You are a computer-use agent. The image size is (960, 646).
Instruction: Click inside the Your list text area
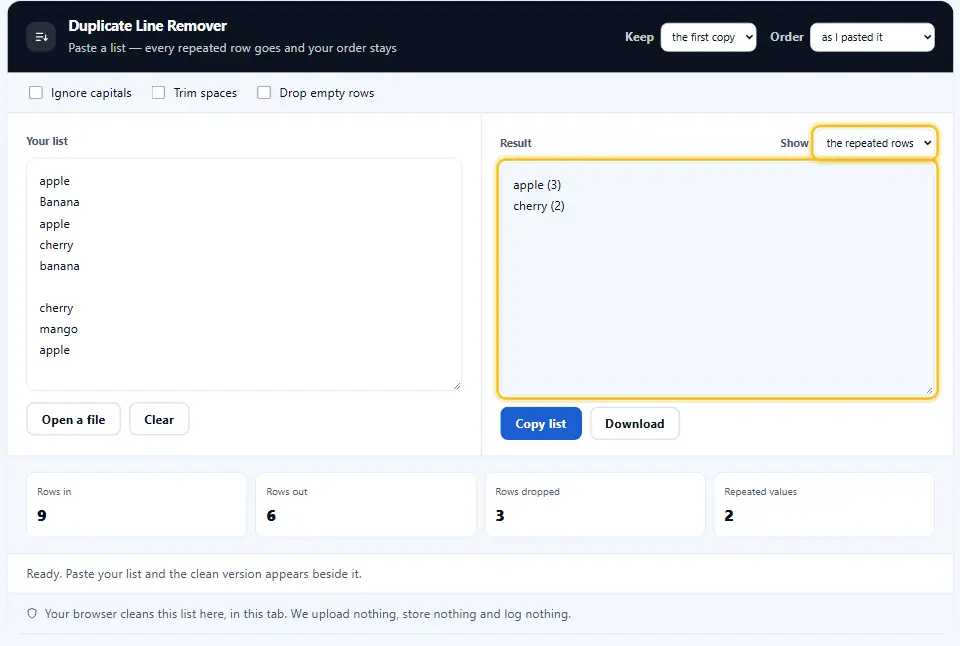[244, 274]
